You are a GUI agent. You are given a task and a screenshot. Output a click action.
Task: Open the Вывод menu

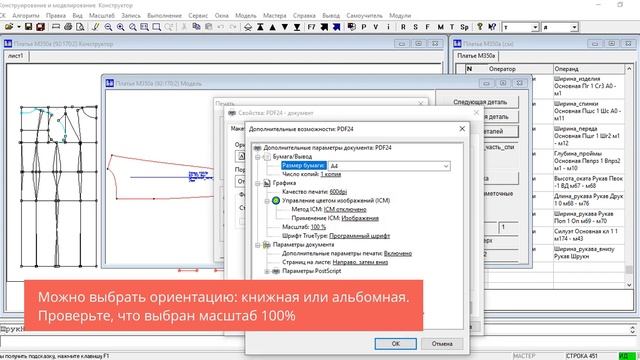(331, 16)
